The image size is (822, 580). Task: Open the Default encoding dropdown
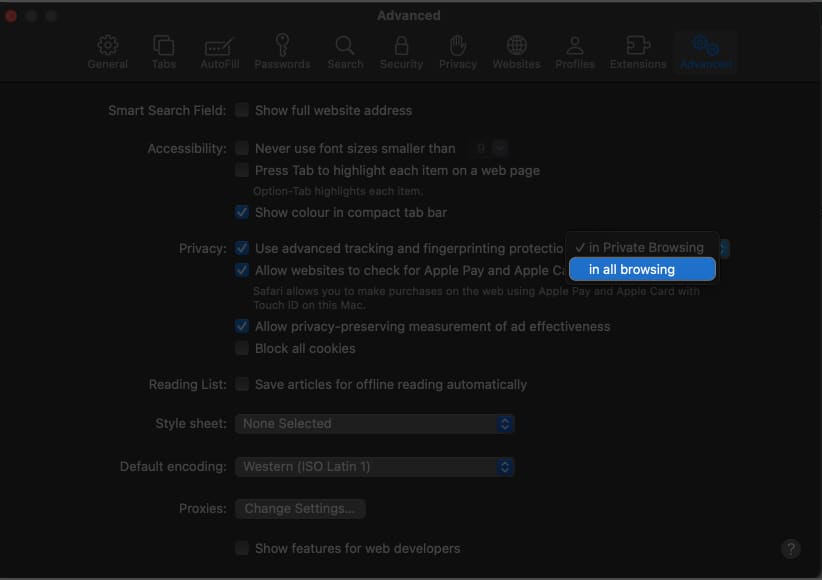pyautogui.click(x=374, y=466)
